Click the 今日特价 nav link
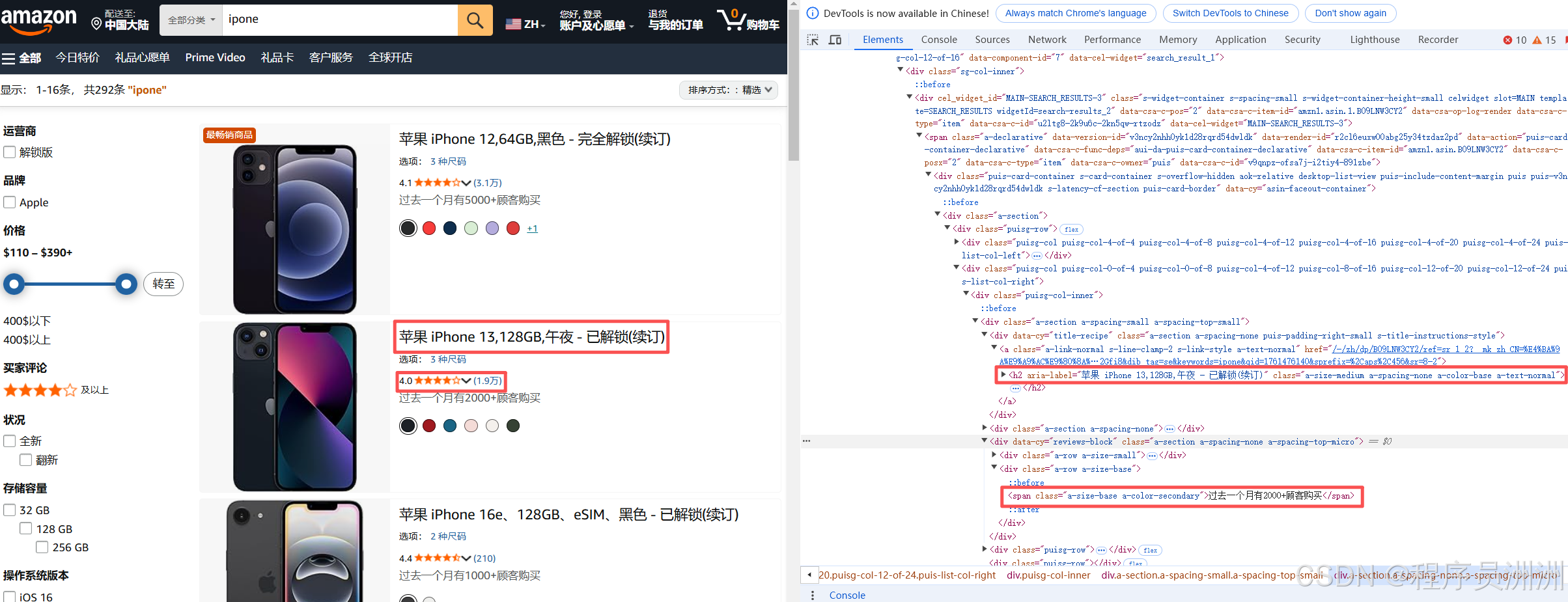 point(77,58)
